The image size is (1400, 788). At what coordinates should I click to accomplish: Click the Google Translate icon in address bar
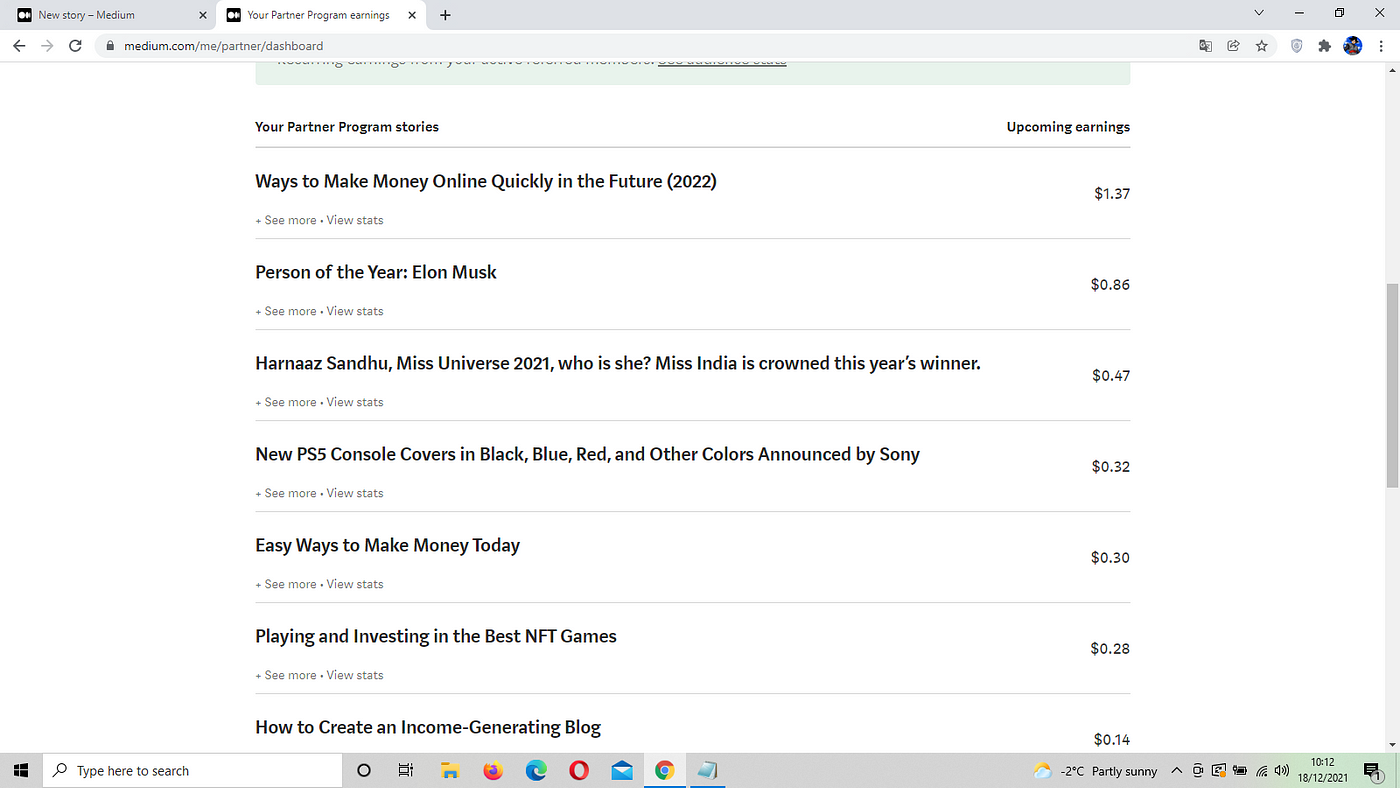tap(1206, 46)
